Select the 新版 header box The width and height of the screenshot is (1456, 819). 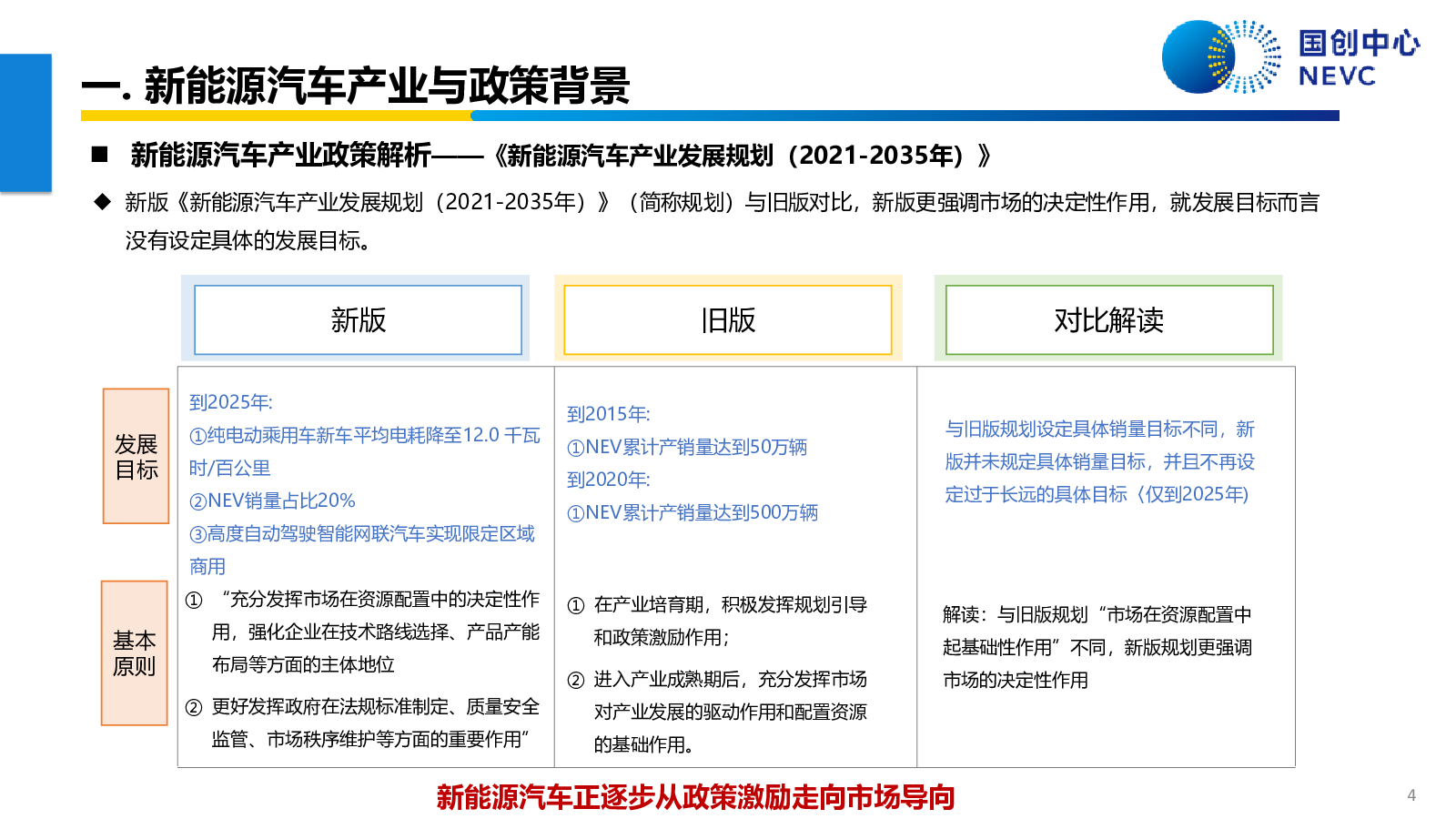point(358,319)
